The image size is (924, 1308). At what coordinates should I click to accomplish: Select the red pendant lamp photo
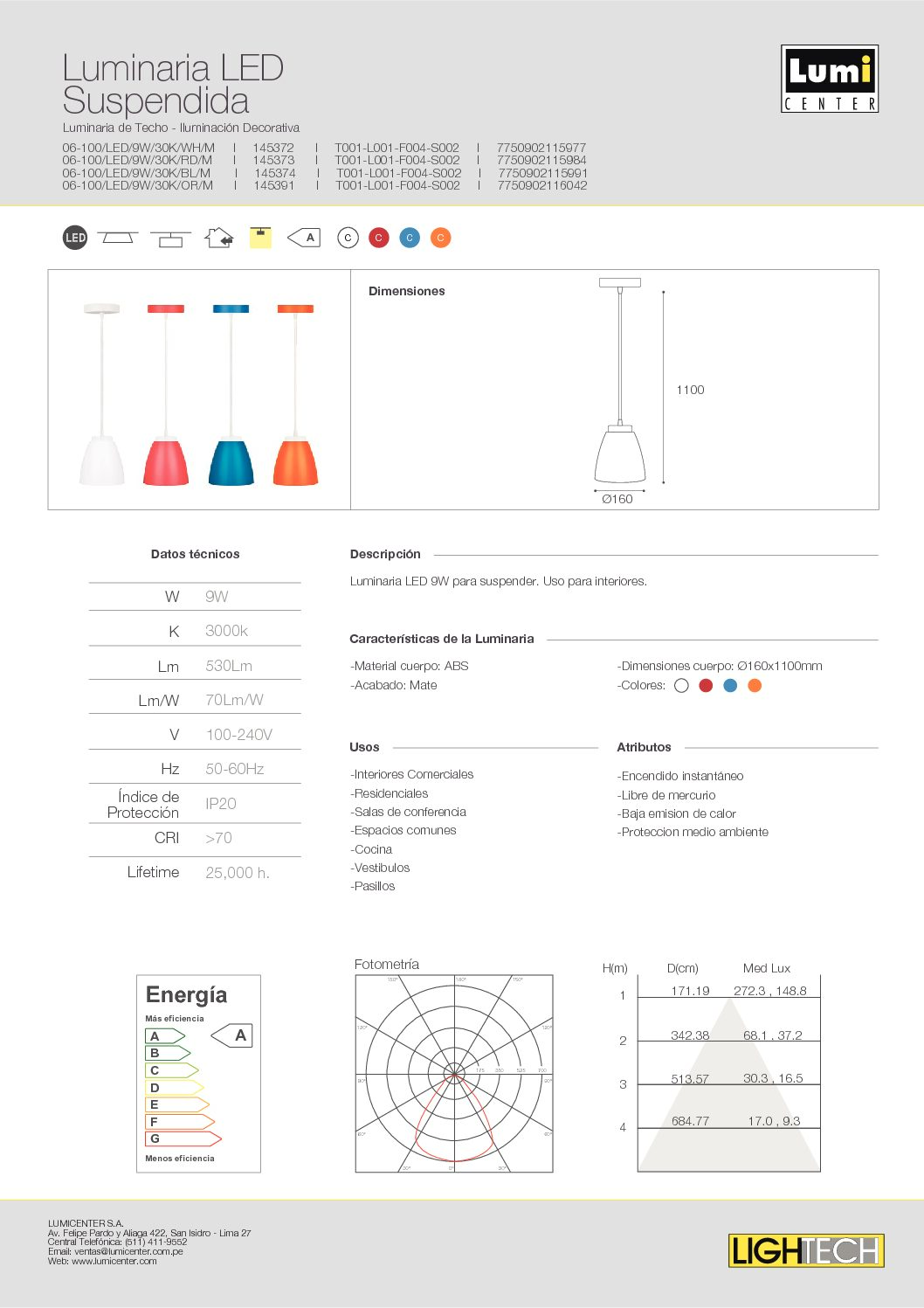166,394
